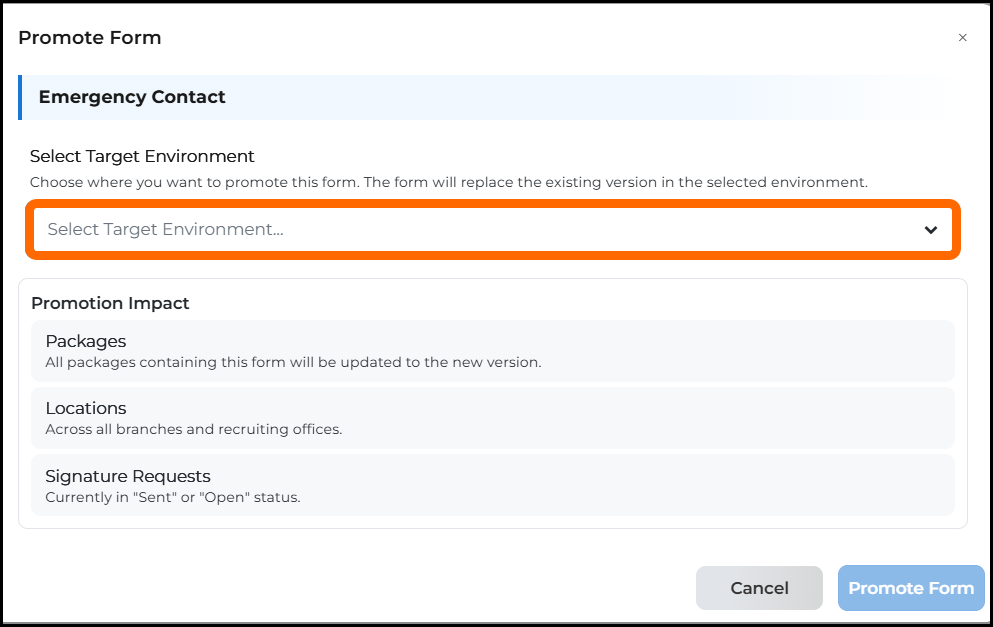Close the Promote Form dialog with X
Screen dimensions: 993x627
click(x=962, y=38)
